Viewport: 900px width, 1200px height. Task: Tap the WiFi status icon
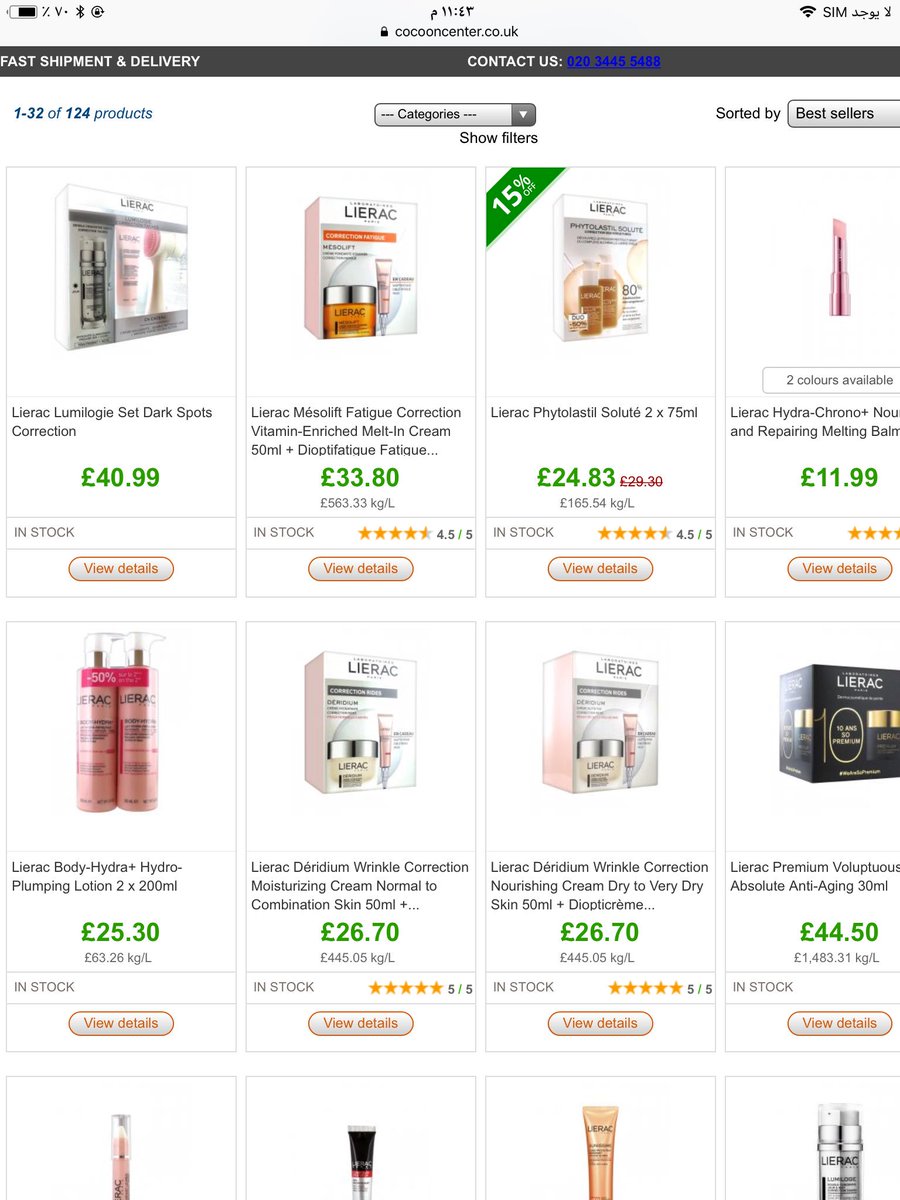pos(807,12)
